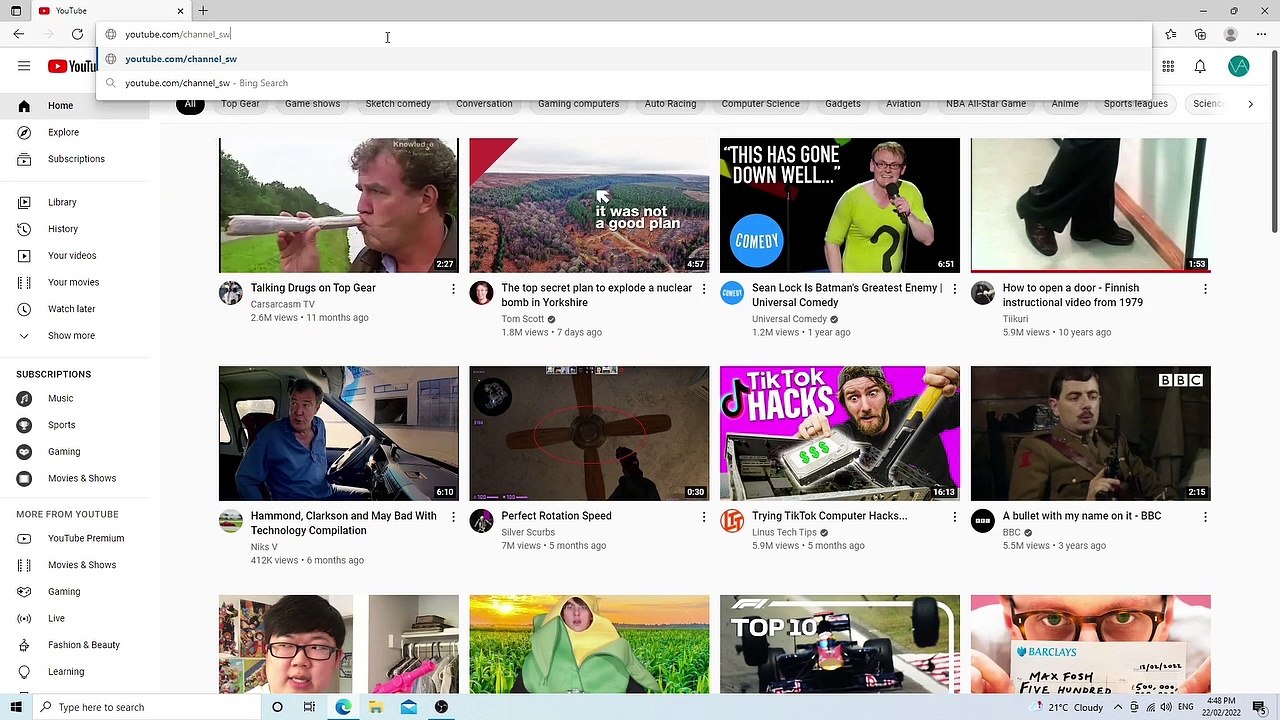
Task: Choose youtube.com/channel_sw URL suggestion
Action: point(624,59)
